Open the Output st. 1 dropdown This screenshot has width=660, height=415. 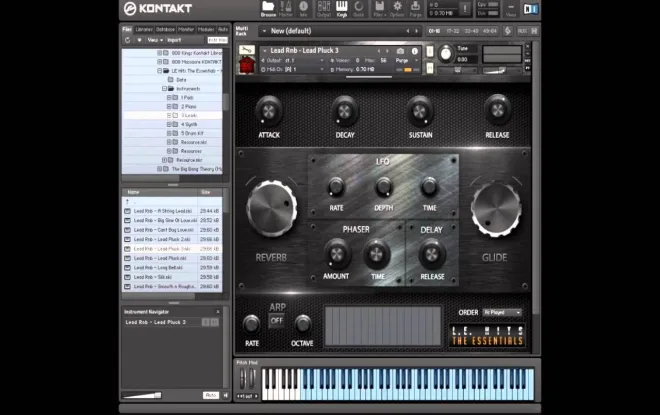pyautogui.click(x=293, y=61)
